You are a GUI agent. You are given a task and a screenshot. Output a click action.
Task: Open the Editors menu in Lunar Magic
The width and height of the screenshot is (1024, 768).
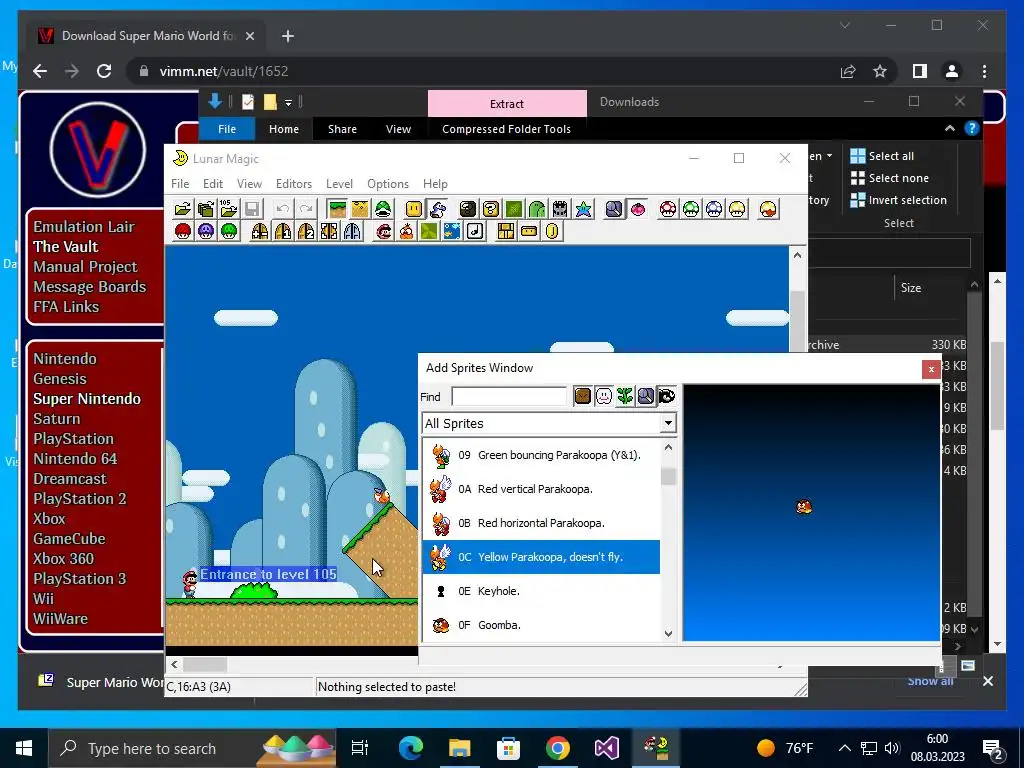point(294,184)
